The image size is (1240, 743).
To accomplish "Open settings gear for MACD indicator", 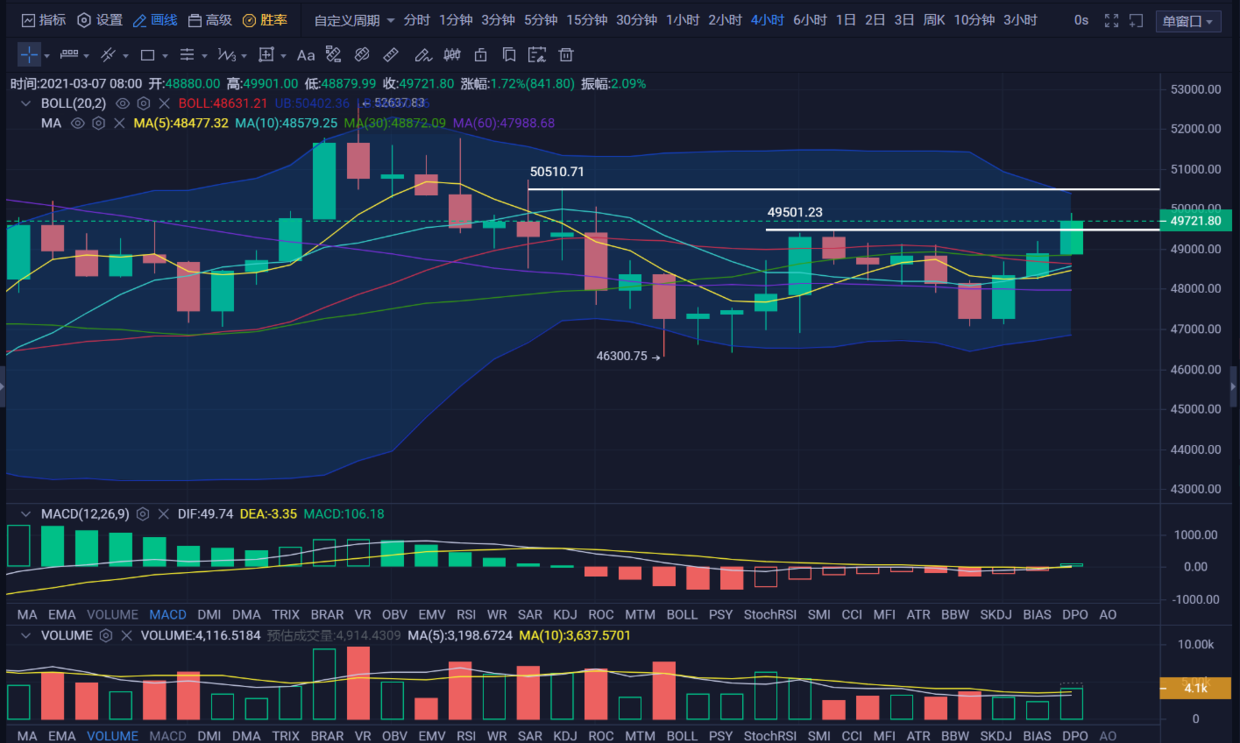I will 143,514.
